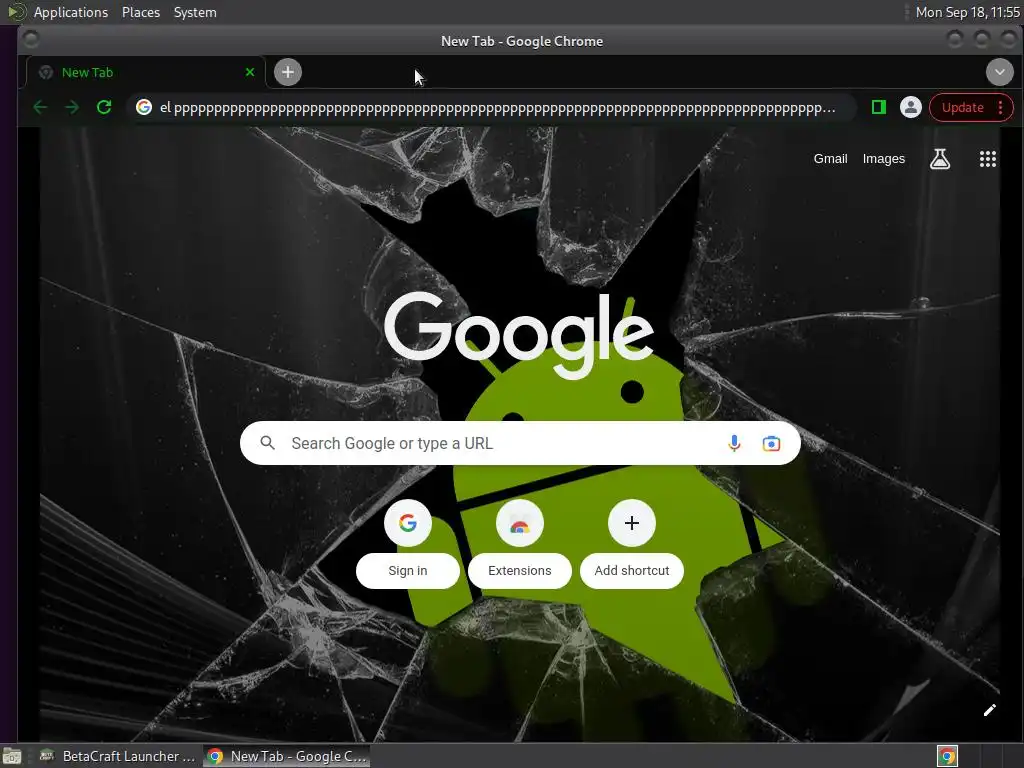Open the System menu
Viewport: 1024px width, 768px height.
pyautogui.click(x=195, y=12)
